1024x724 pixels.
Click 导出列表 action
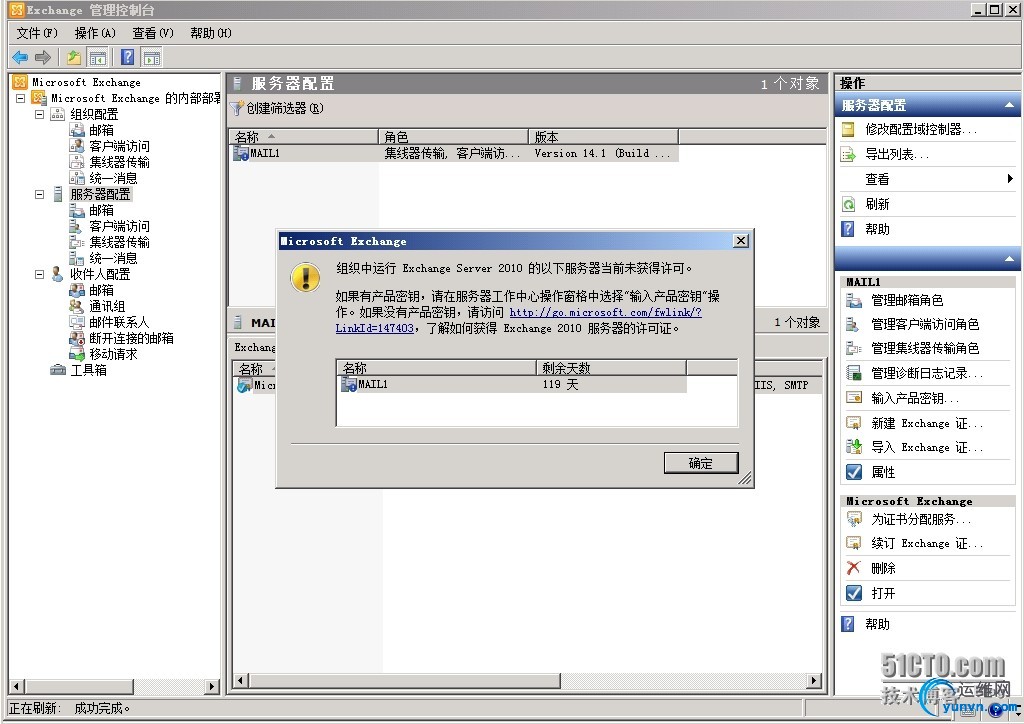[897, 155]
